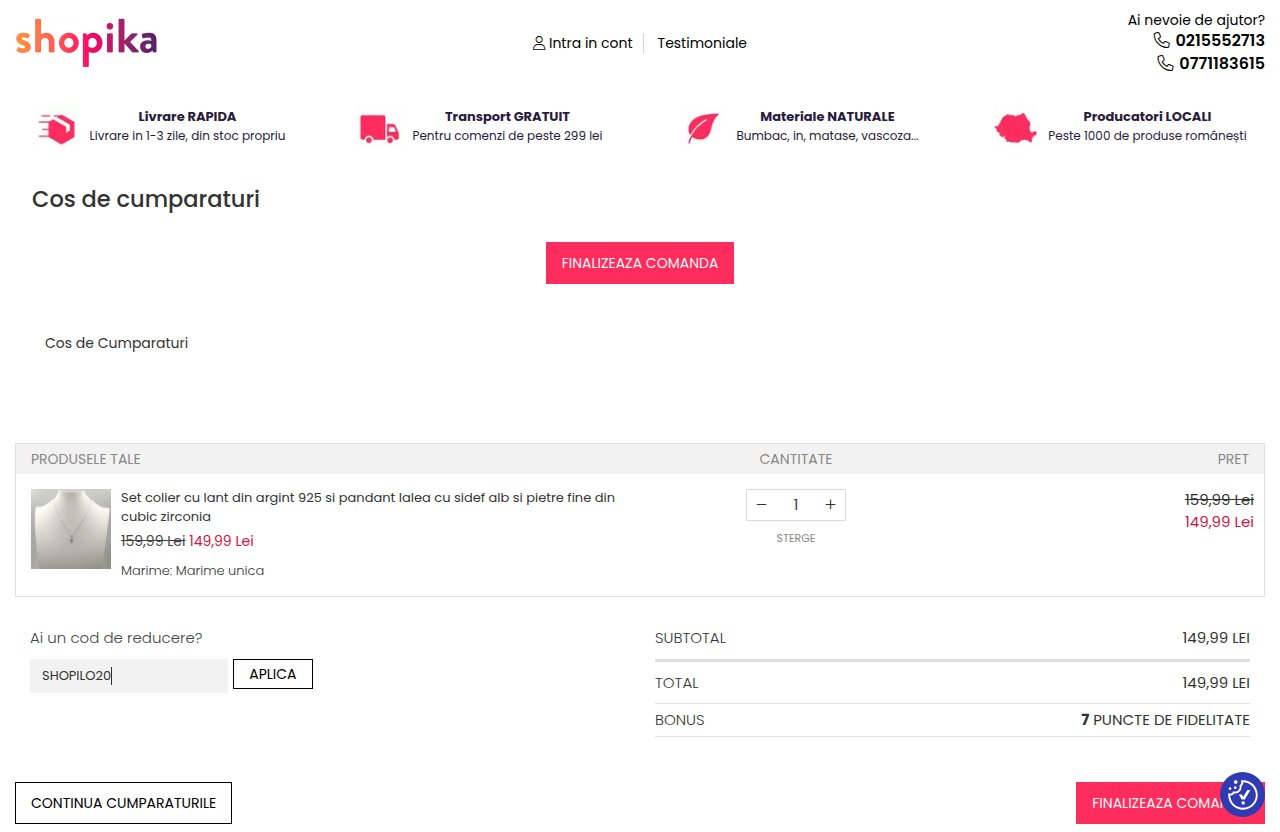Click the Producatori LOCALI heading text
Viewport: 1280px width, 832px height.
tap(1147, 116)
